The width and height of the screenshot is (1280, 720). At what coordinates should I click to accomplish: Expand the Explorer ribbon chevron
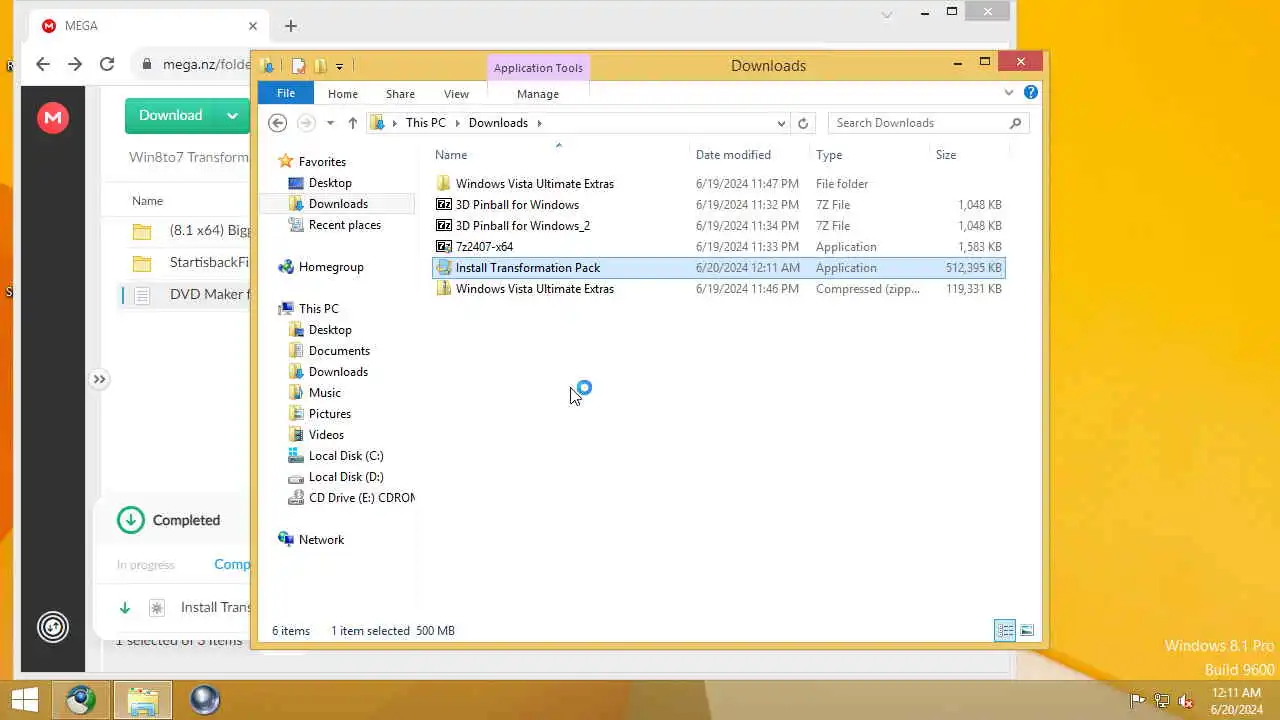pos(1008,93)
